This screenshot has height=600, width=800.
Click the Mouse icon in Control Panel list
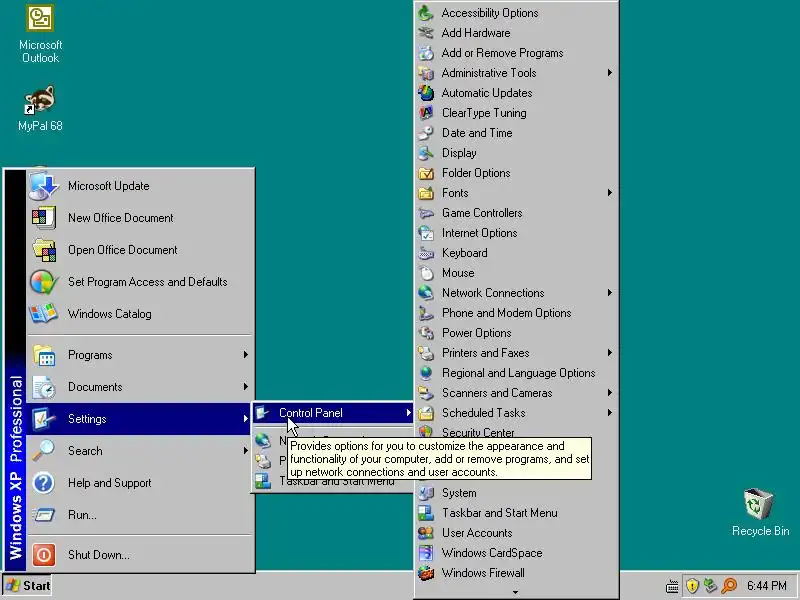(426, 273)
